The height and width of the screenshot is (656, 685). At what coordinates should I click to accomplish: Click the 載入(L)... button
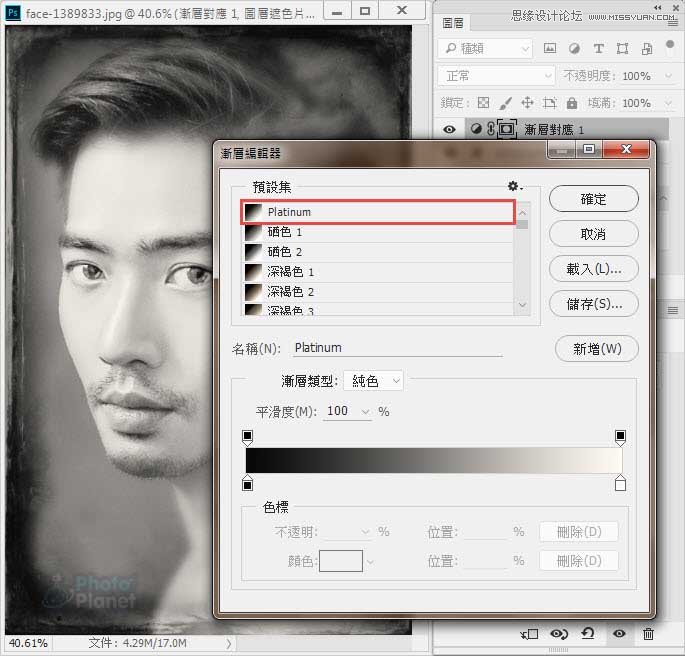(593, 269)
